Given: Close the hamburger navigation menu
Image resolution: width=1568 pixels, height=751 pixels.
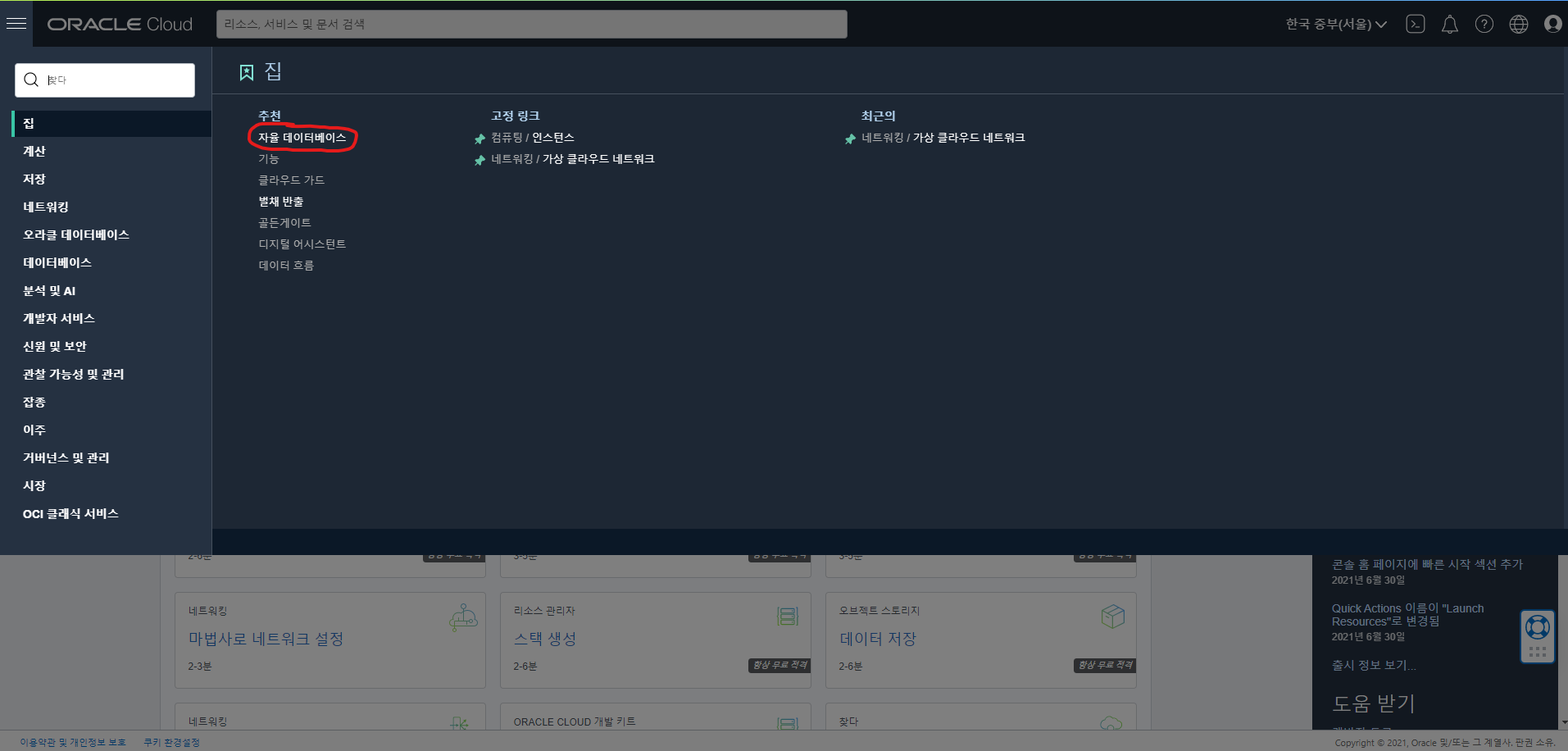Looking at the screenshot, I should [x=16, y=24].
